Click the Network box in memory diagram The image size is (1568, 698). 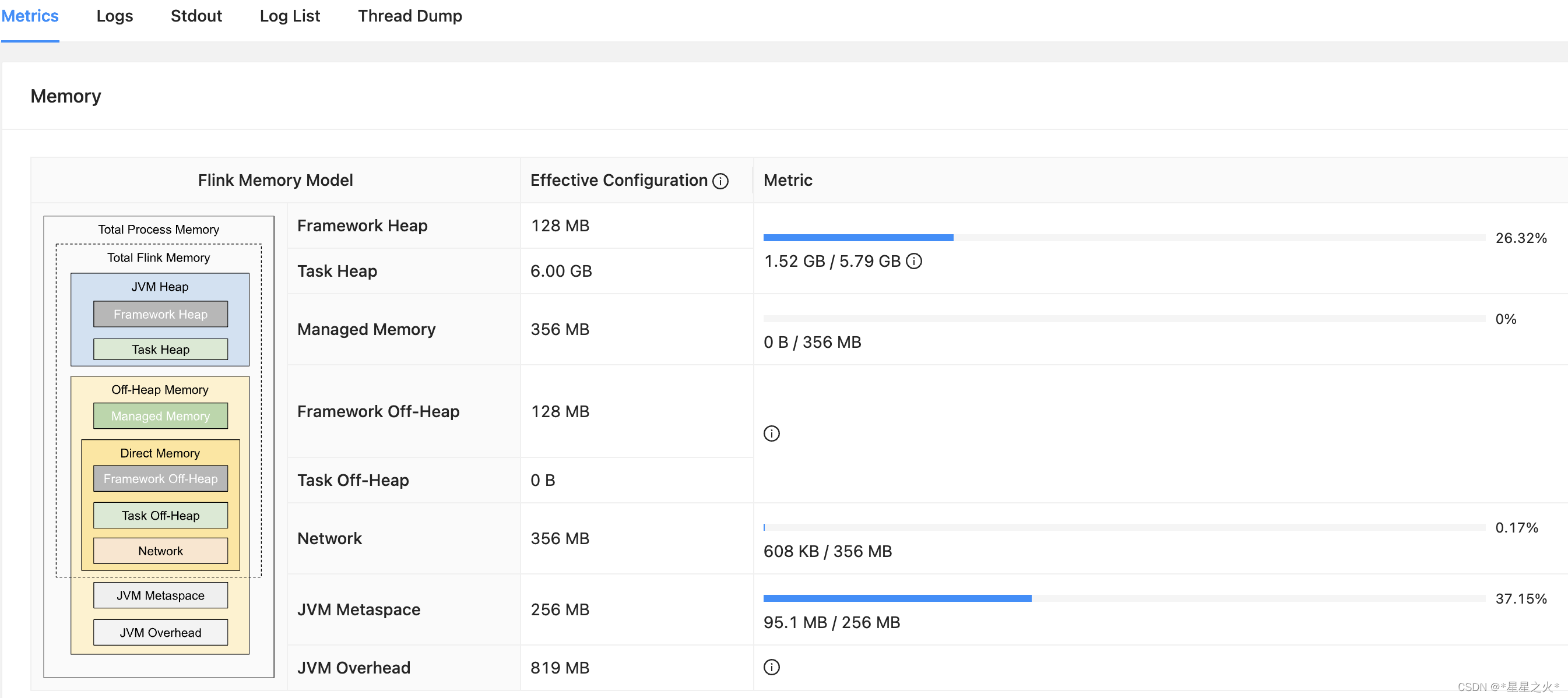(x=160, y=551)
